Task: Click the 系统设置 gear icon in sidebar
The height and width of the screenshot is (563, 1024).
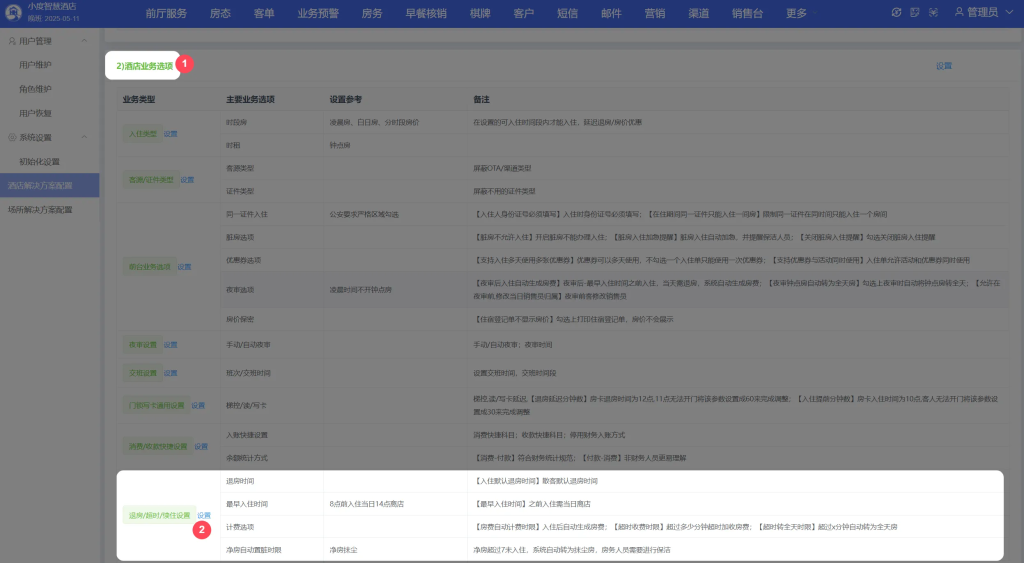Action: [12, 137]
